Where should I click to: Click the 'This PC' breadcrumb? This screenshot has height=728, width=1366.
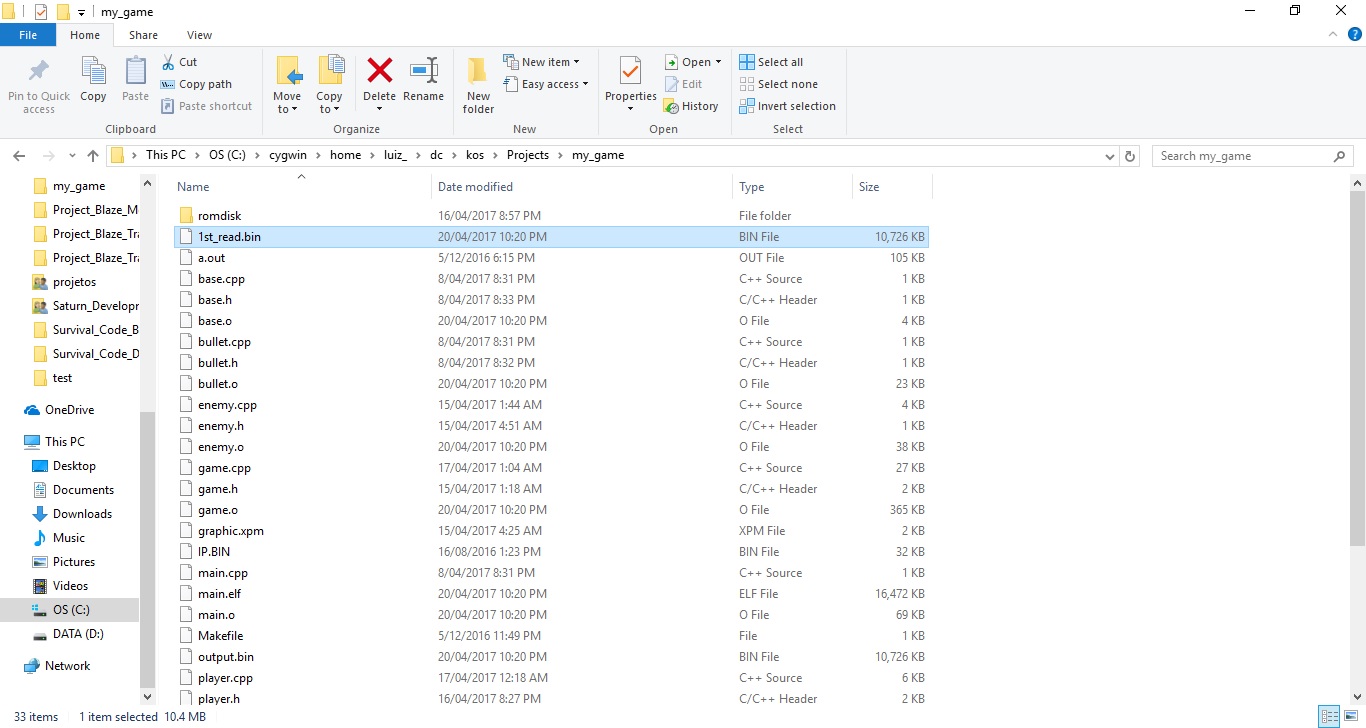pos(165,155)
